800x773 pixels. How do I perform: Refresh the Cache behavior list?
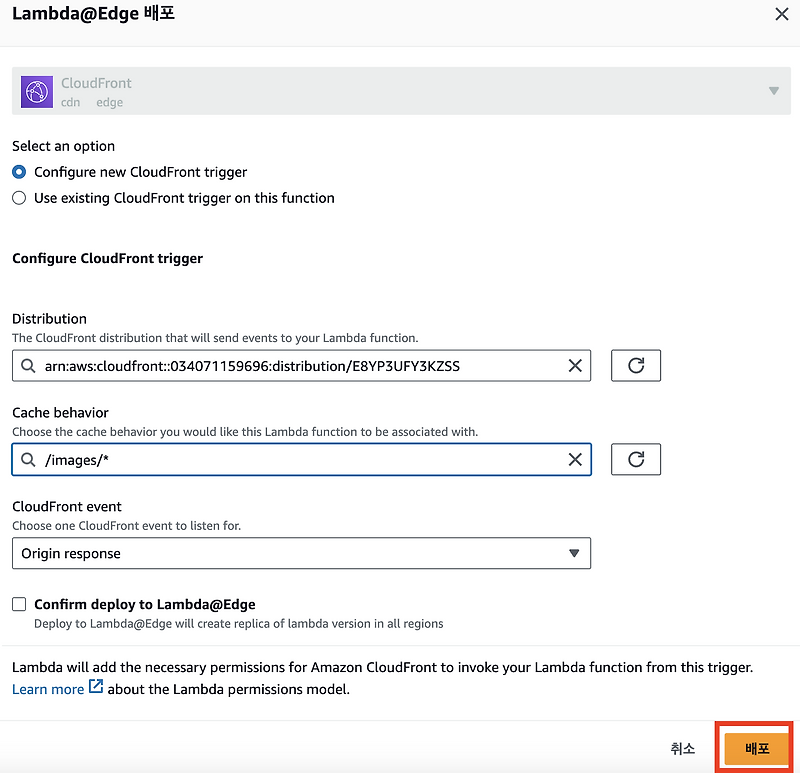click(x=637, y=459)
